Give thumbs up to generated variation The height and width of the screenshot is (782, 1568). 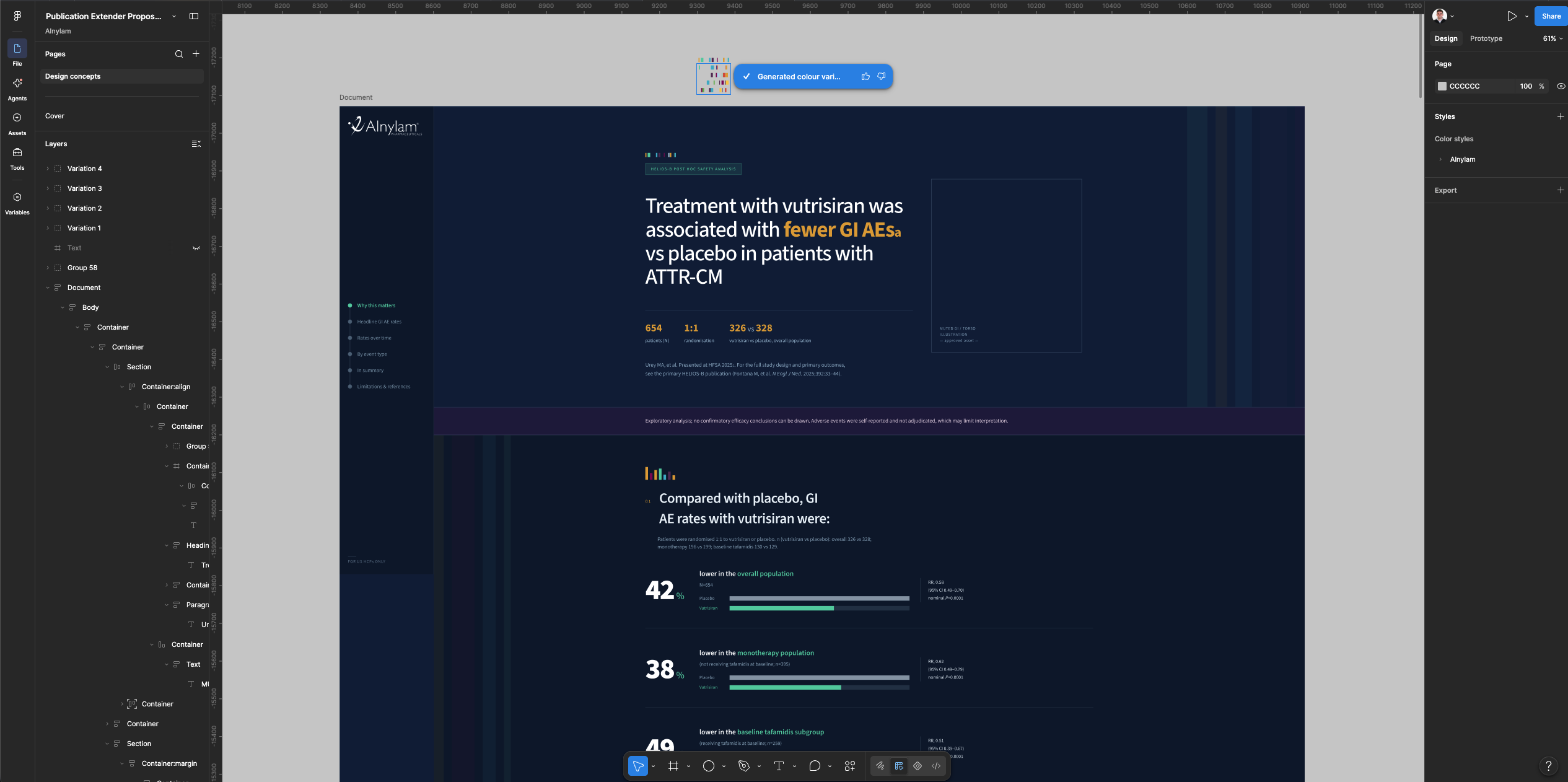click(865, 76)
